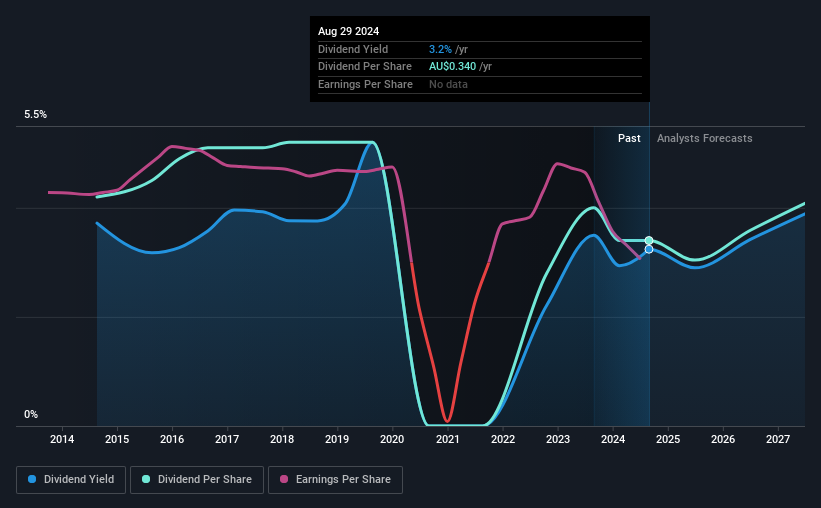Click the Past region label
Image resolution: width=821 pixels, height=508 pixels.
click(x=629, y=138)
